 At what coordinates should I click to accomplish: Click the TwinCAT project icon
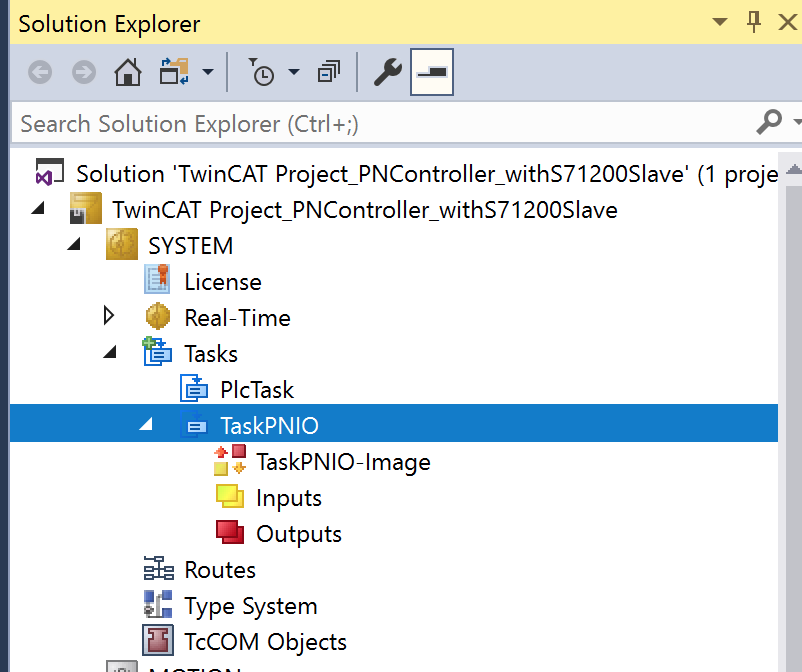[x=85, y=209]
